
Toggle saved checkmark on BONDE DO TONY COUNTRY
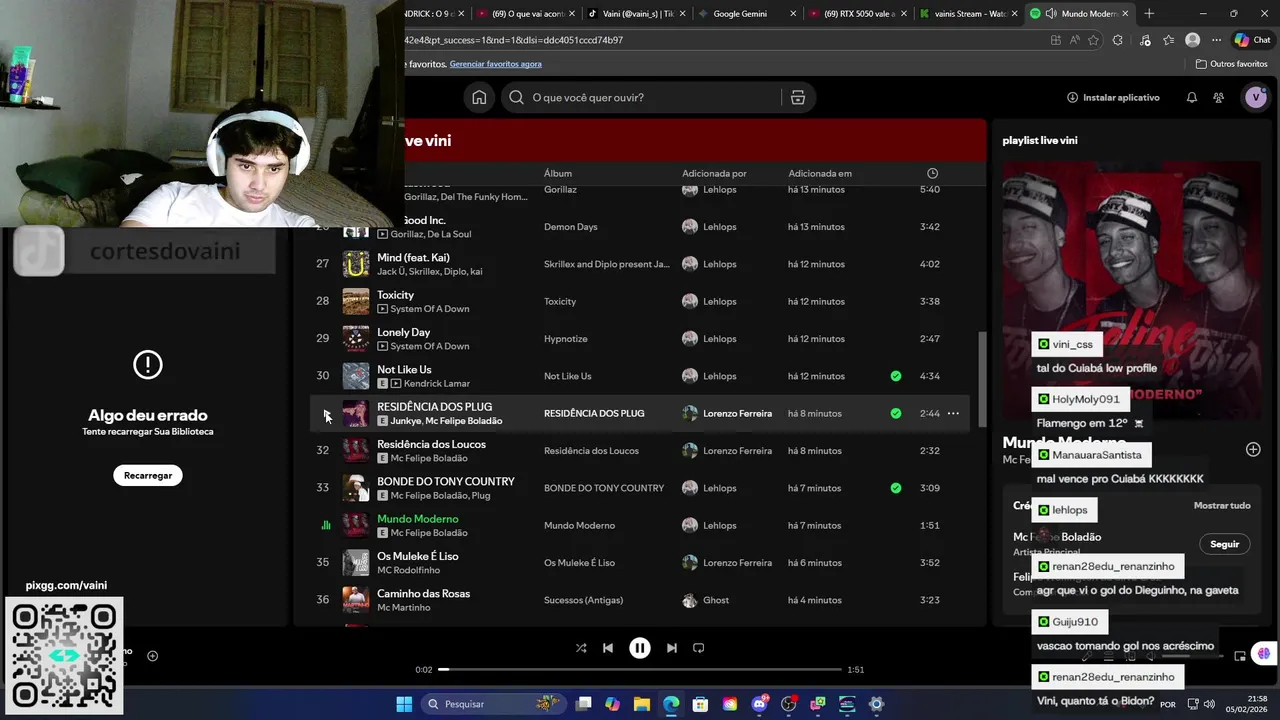(x=896, y=488)
